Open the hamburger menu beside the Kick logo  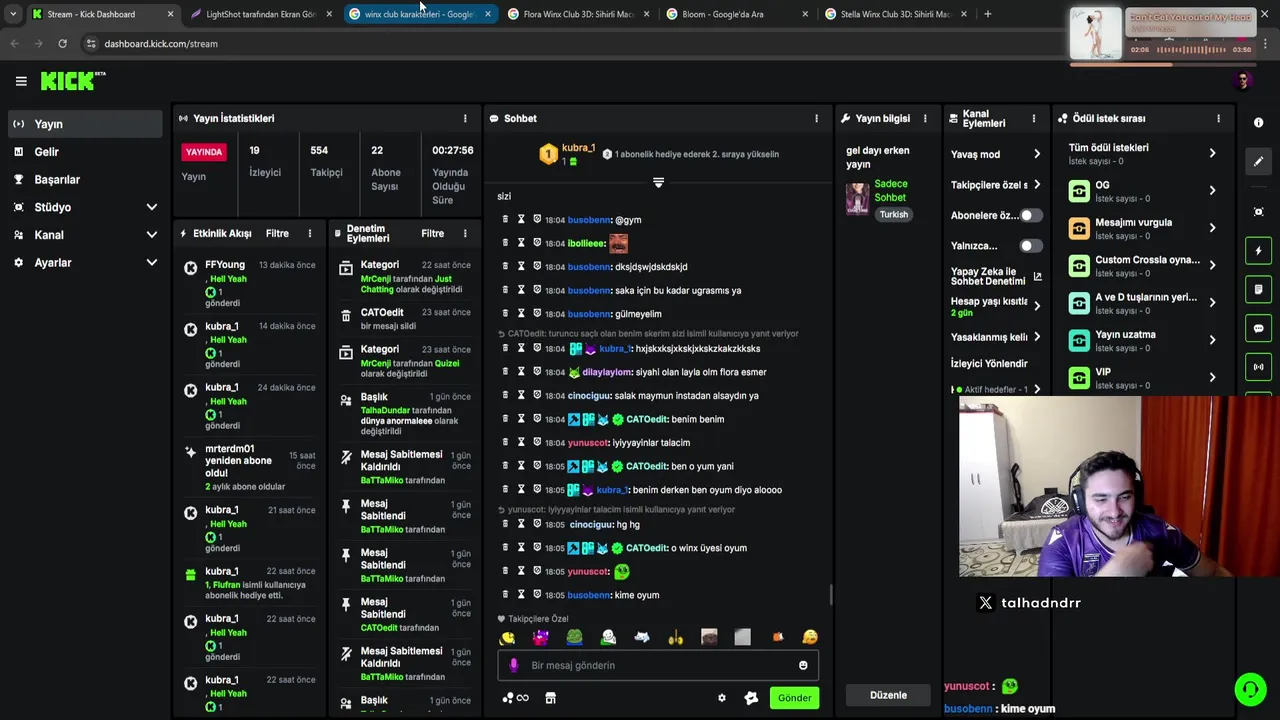[21, 81]
